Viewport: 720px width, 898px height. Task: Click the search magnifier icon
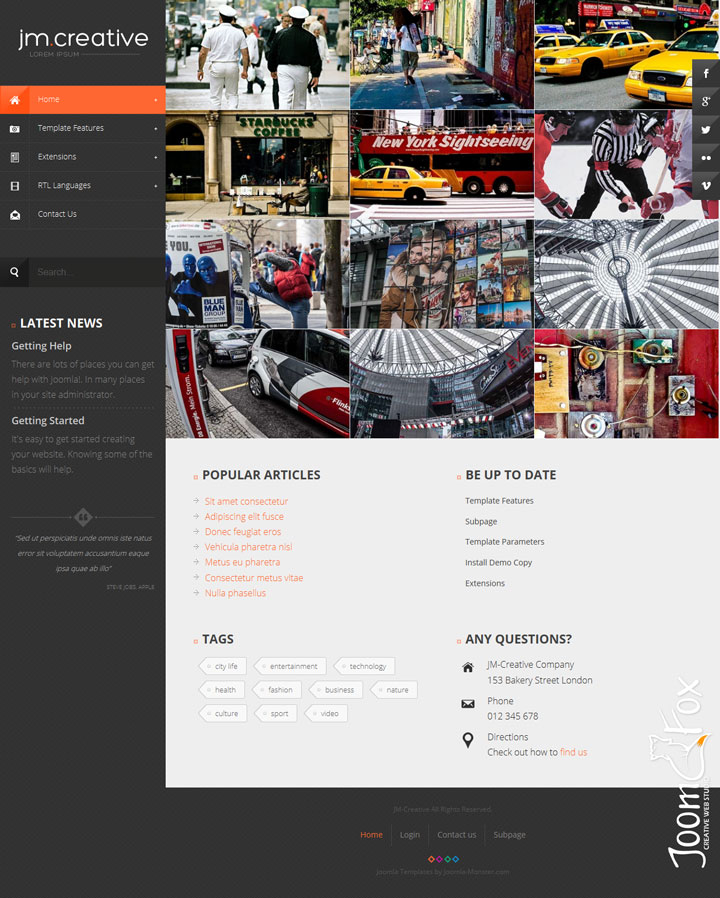(14, 272)
